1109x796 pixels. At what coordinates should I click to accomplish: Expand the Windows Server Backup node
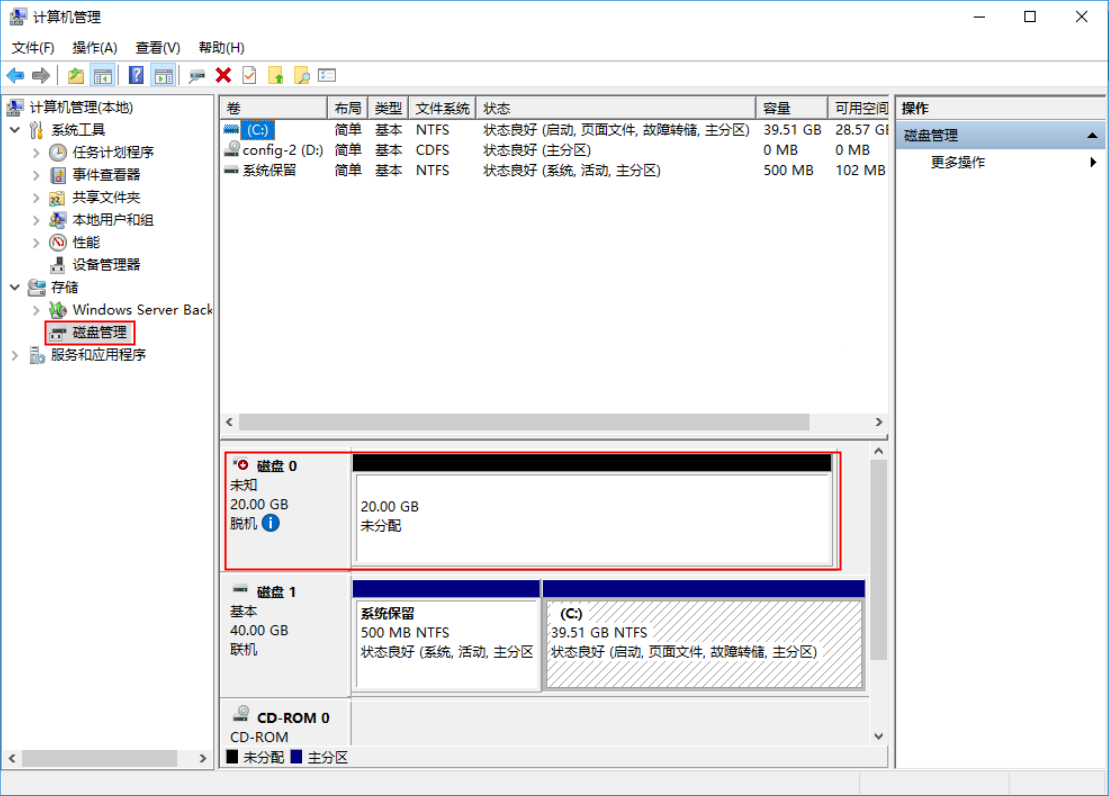(x=36, y=310)
